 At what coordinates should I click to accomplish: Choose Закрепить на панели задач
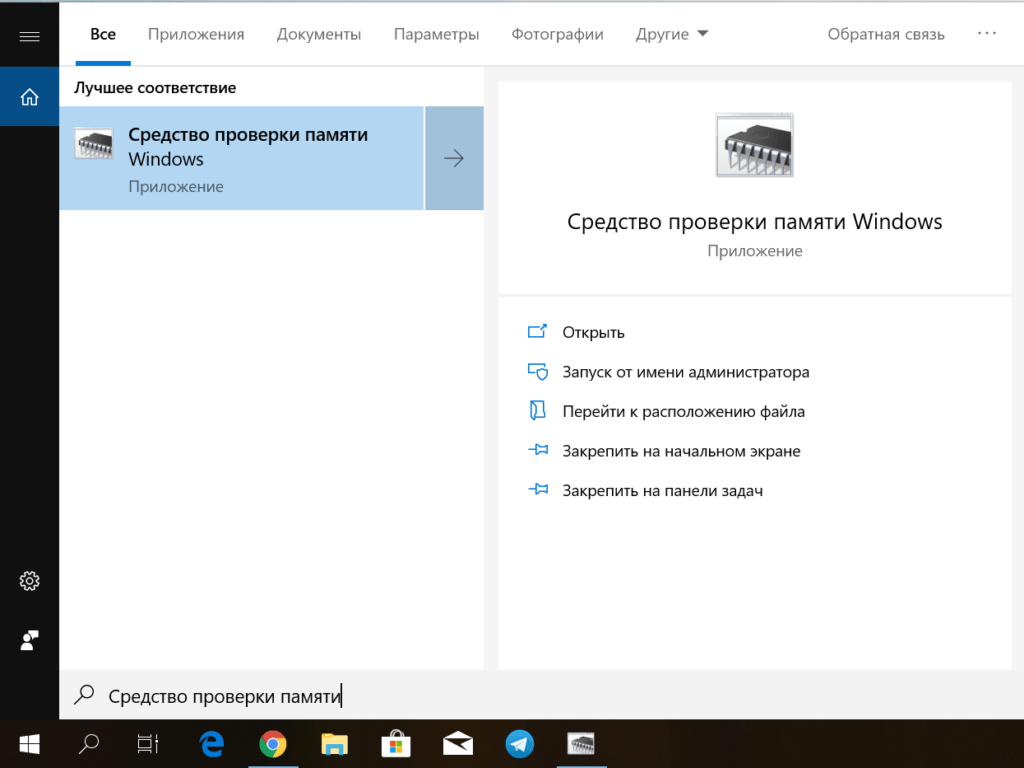pyautogui.click(x=662, y=490)
